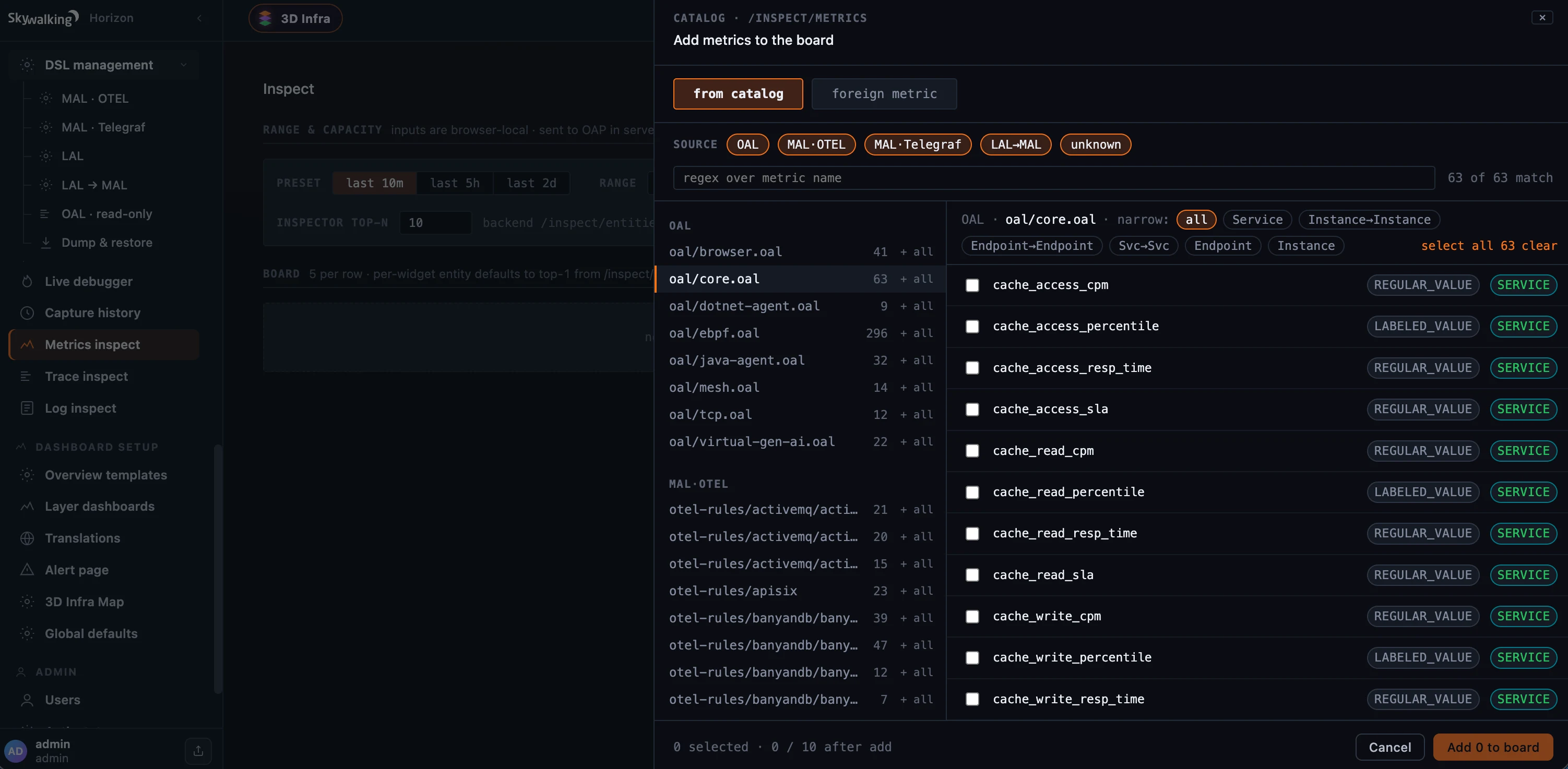Click the sidebar vertical scrollbar

[218, 569]
